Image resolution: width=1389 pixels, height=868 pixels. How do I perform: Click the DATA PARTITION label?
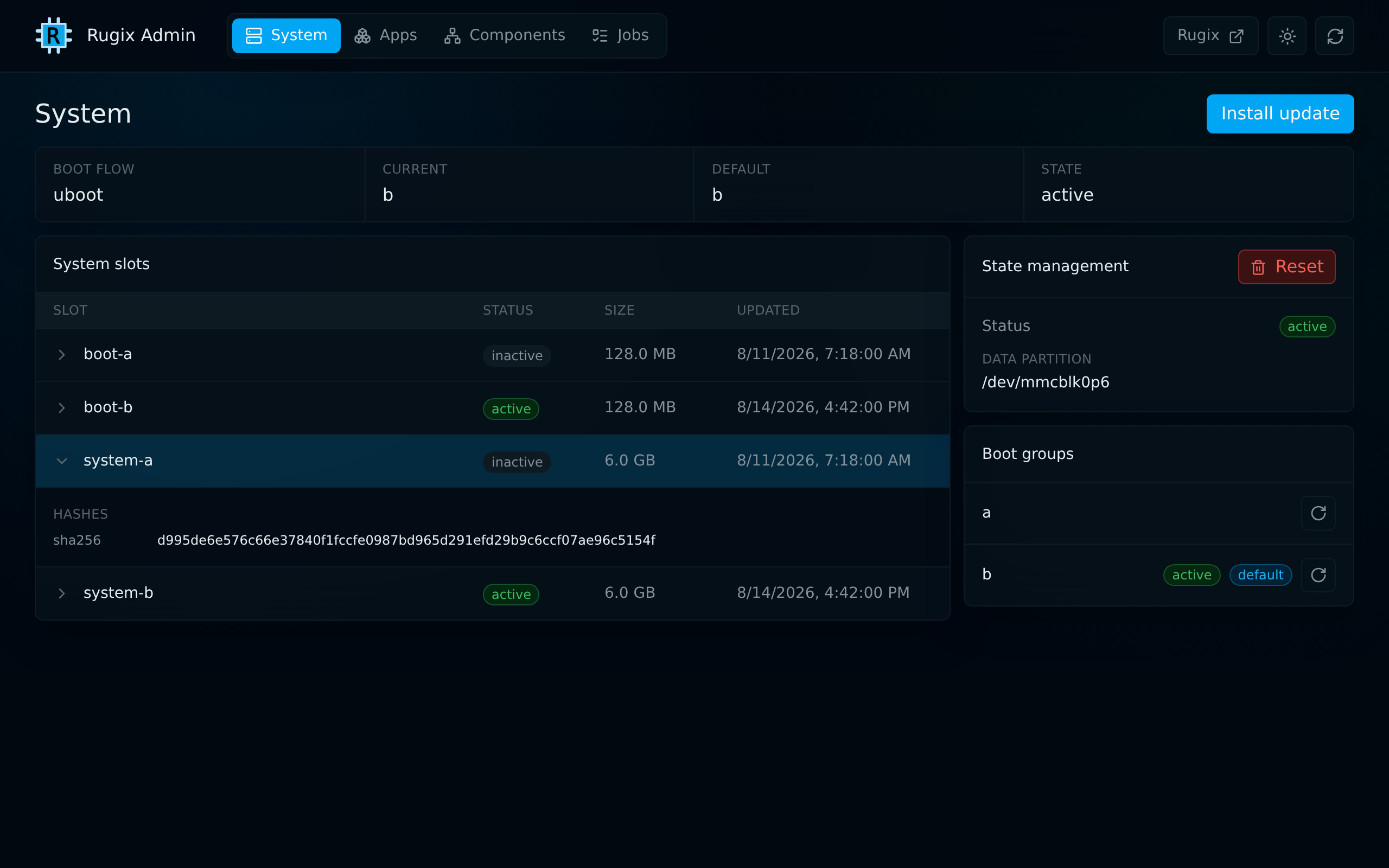pyautogui.click(x=1036, y=359)
